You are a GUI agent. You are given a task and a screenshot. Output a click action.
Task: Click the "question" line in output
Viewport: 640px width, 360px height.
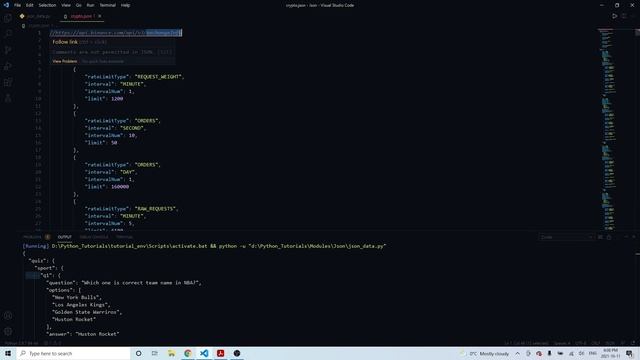(124, 283)
